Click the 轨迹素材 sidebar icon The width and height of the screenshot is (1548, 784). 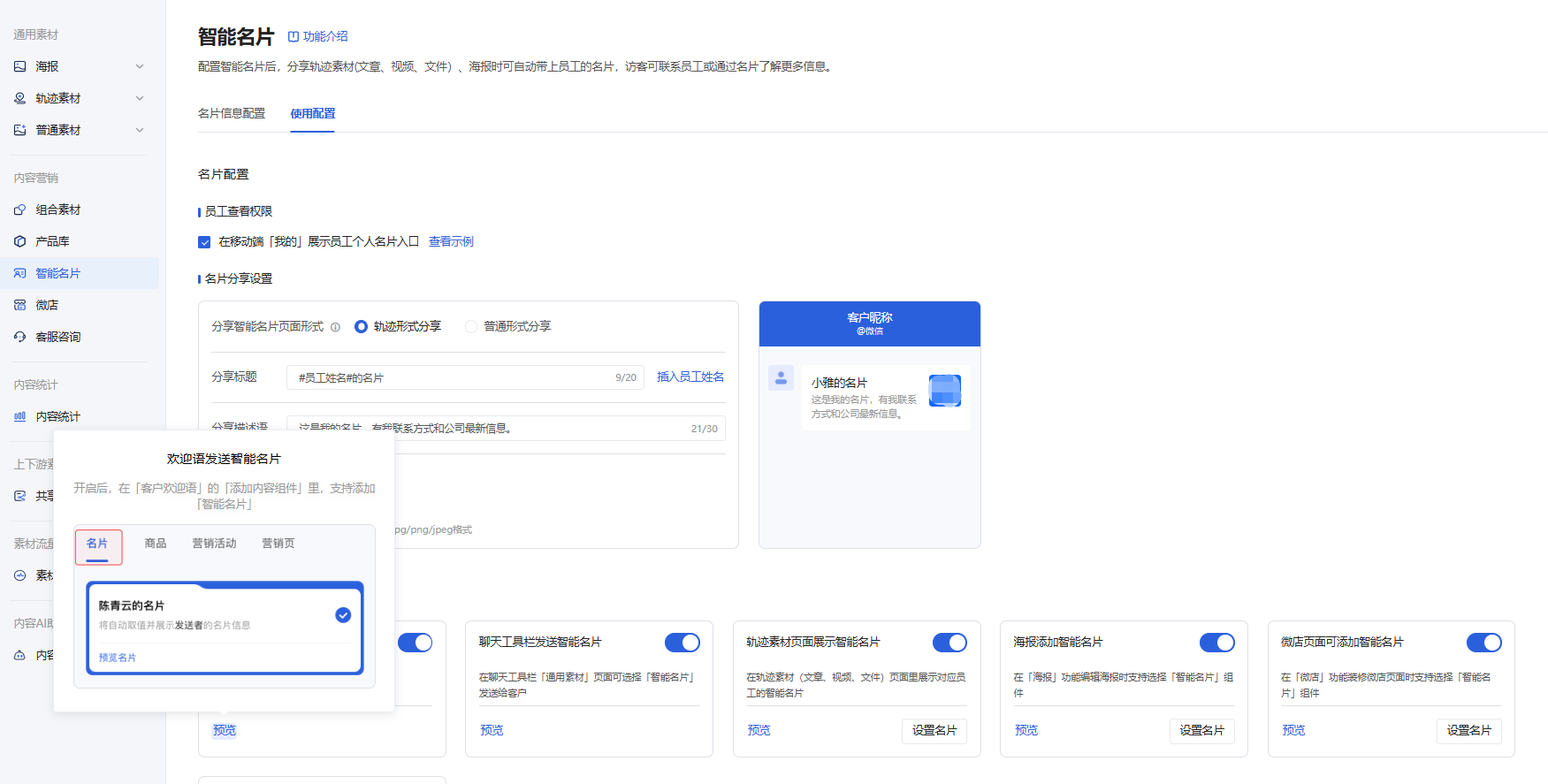[20, 98]
